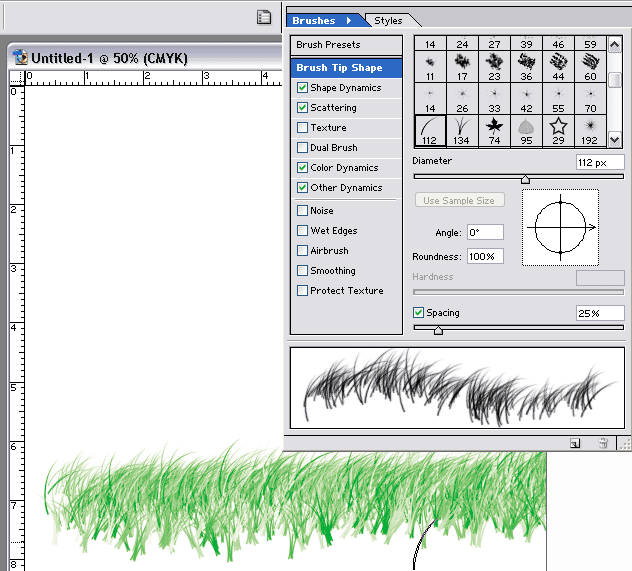Click the brush list scrollbar thumb
The width and height of the screenshot is (632, 571).
615,80
